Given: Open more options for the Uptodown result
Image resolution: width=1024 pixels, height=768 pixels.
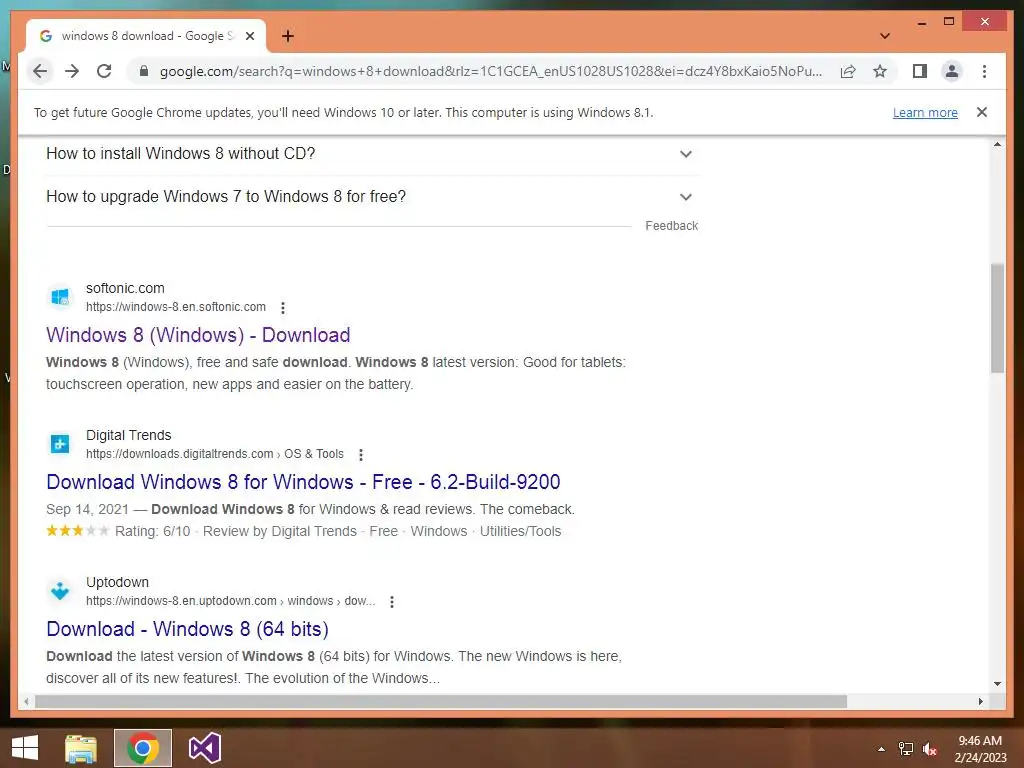Looking at the screenshot, I should click(x=392, y=601).
